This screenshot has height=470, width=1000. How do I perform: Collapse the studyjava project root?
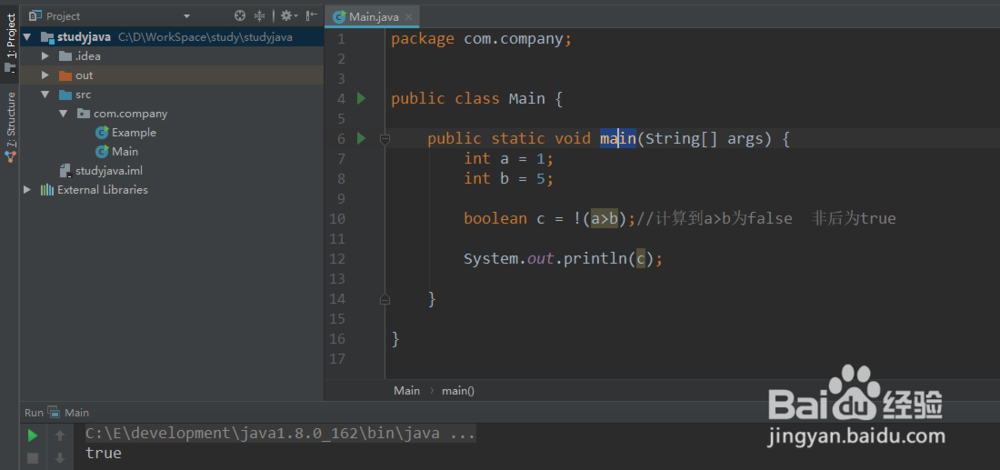coord(26,37)
